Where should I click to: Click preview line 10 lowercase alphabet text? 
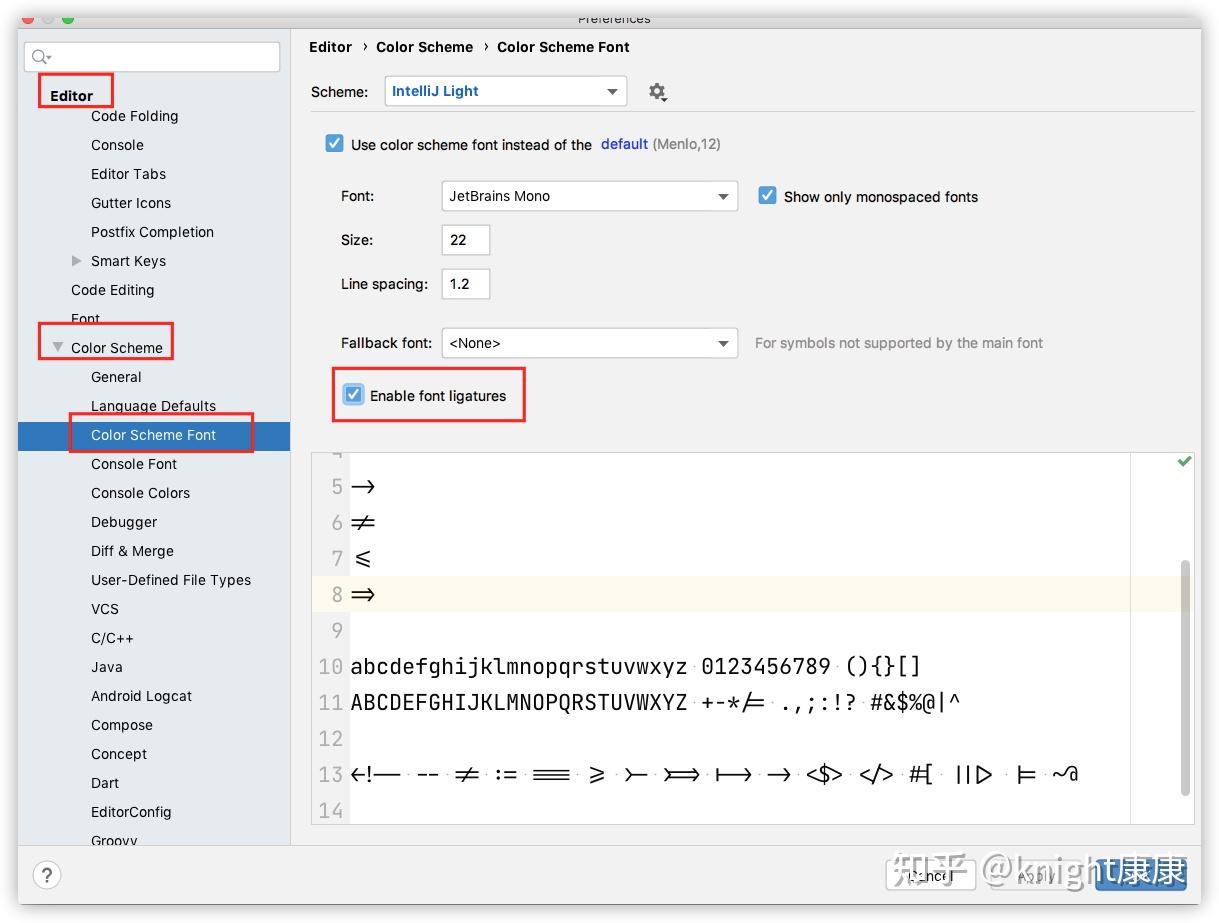[519, 666]
